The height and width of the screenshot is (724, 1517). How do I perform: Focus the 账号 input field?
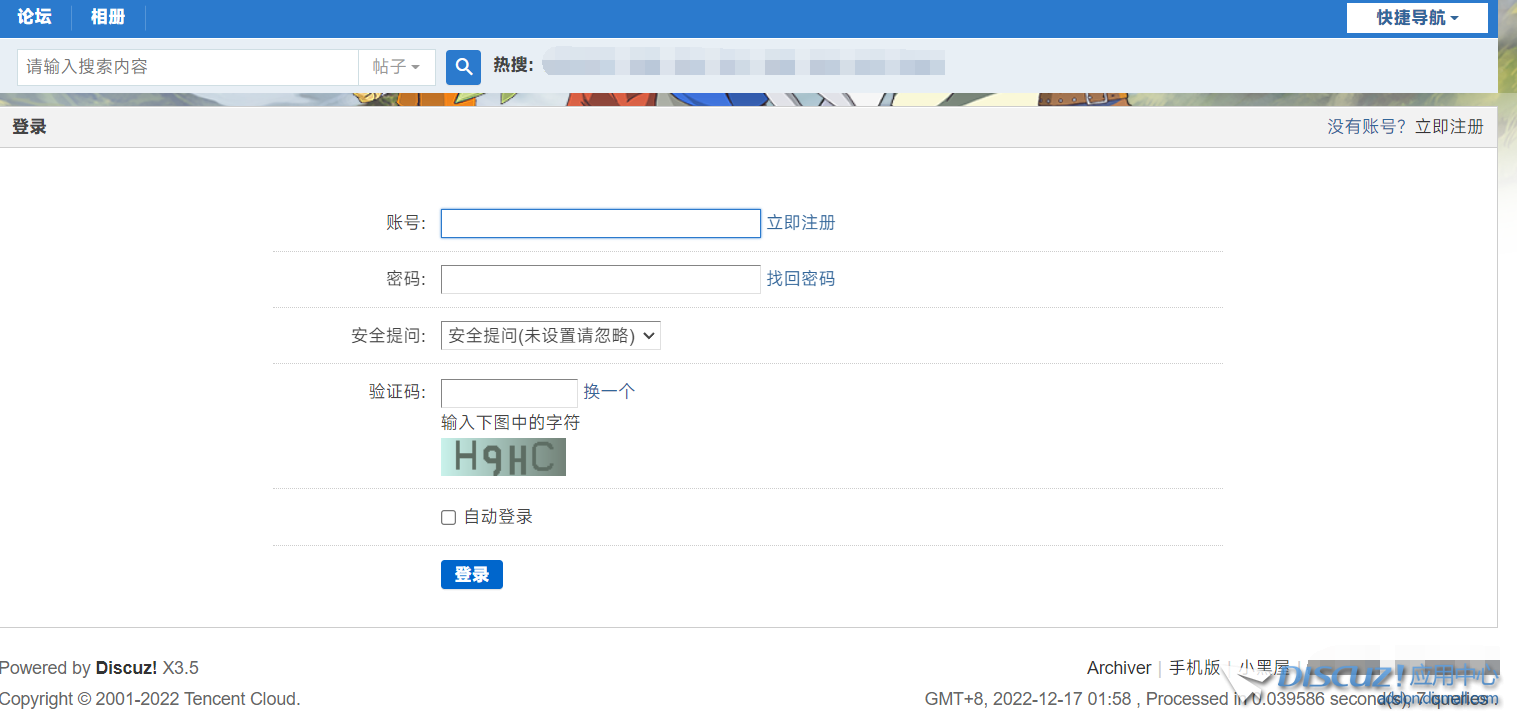(x=600, y=223)
